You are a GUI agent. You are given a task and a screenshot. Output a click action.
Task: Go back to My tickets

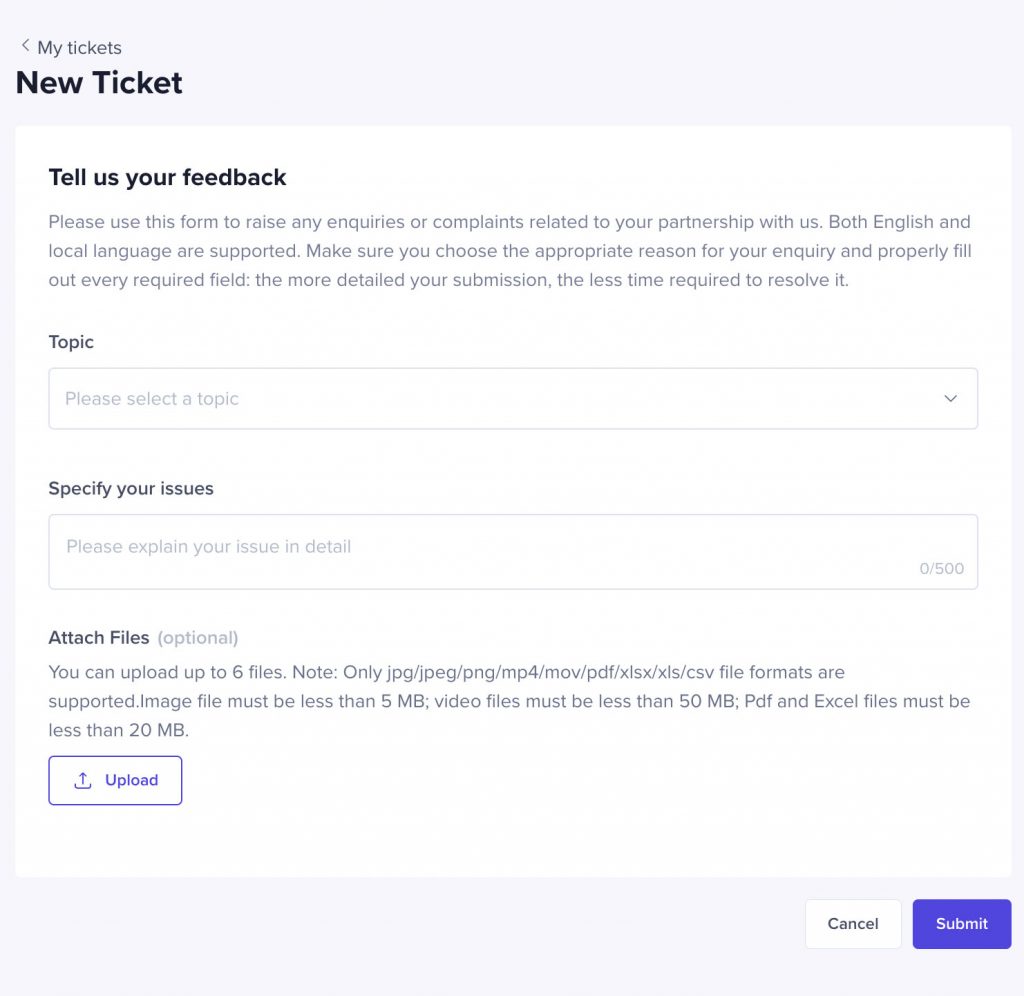[79, 48]
